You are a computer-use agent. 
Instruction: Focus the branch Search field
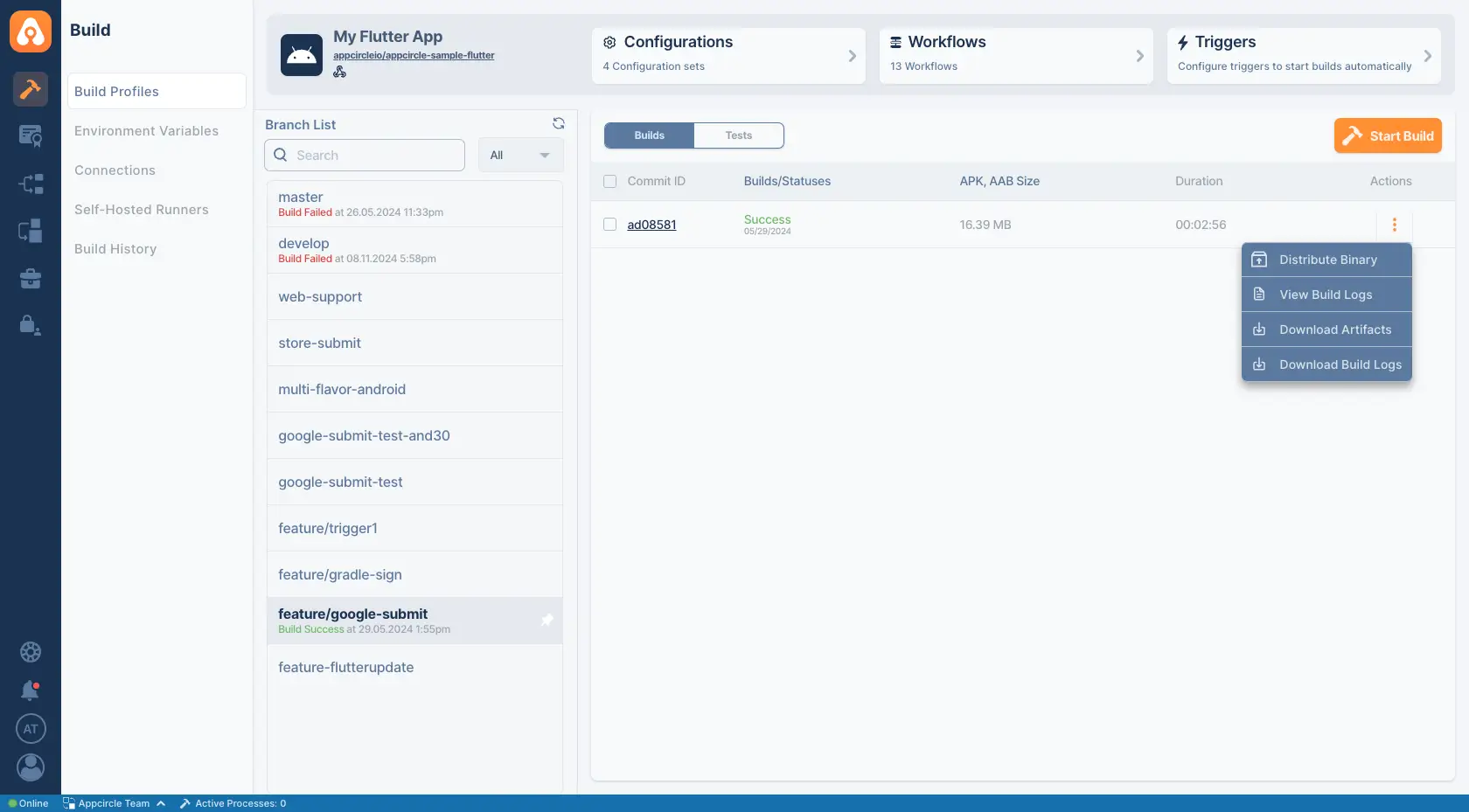tap(365, 156)
